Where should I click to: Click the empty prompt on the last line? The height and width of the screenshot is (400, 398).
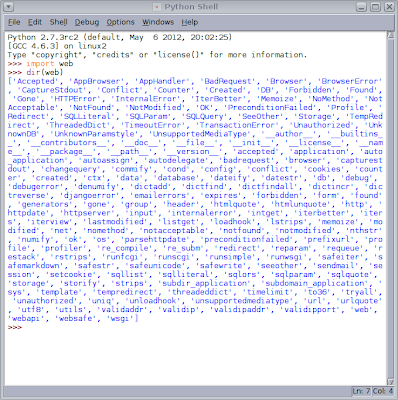click(15, 327)
